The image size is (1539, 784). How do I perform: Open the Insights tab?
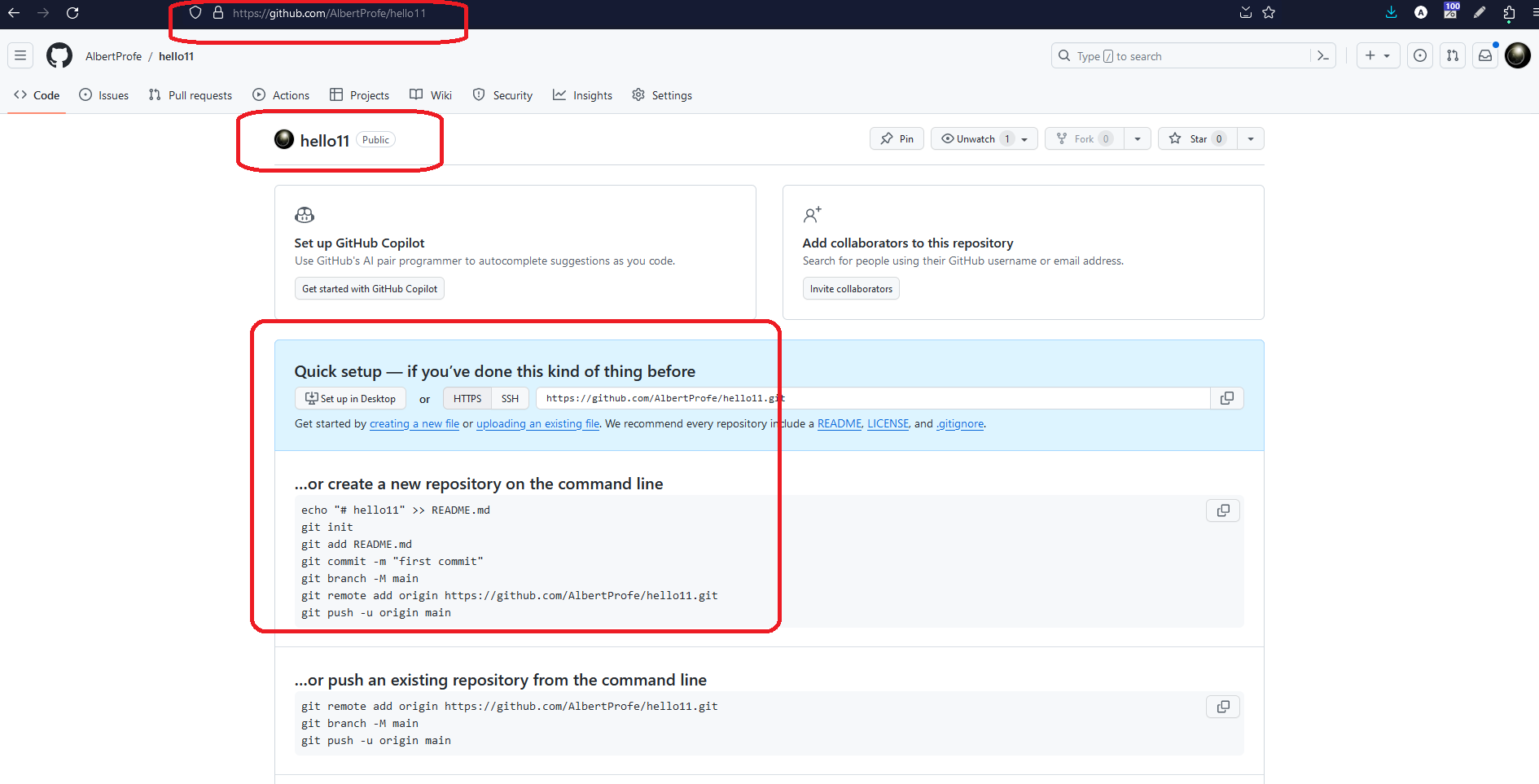[582, 95]
